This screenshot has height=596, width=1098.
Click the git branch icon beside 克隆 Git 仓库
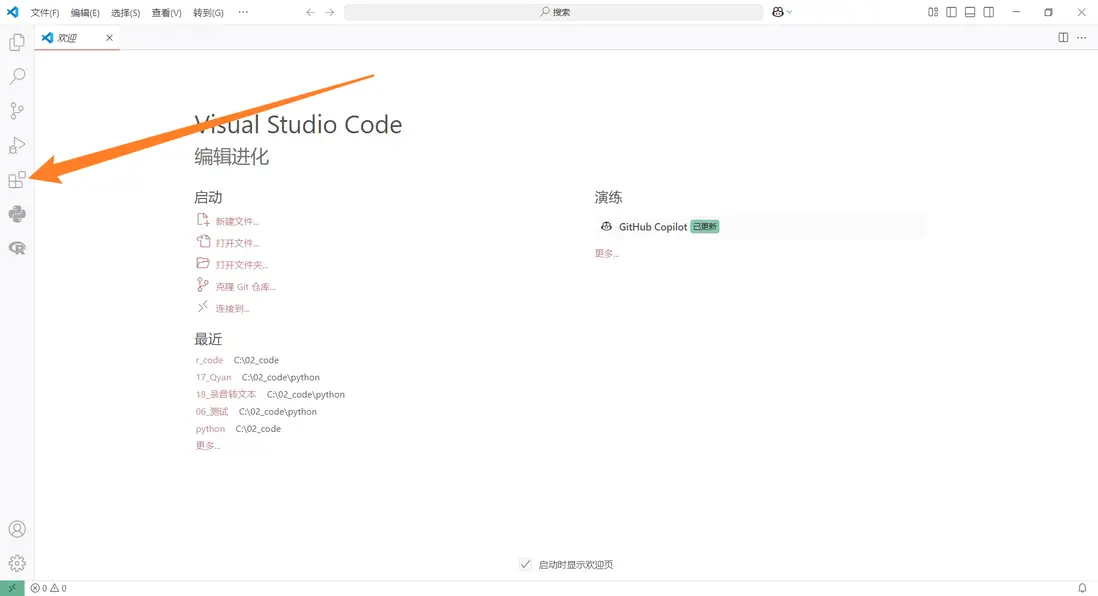tap(202, 285)
